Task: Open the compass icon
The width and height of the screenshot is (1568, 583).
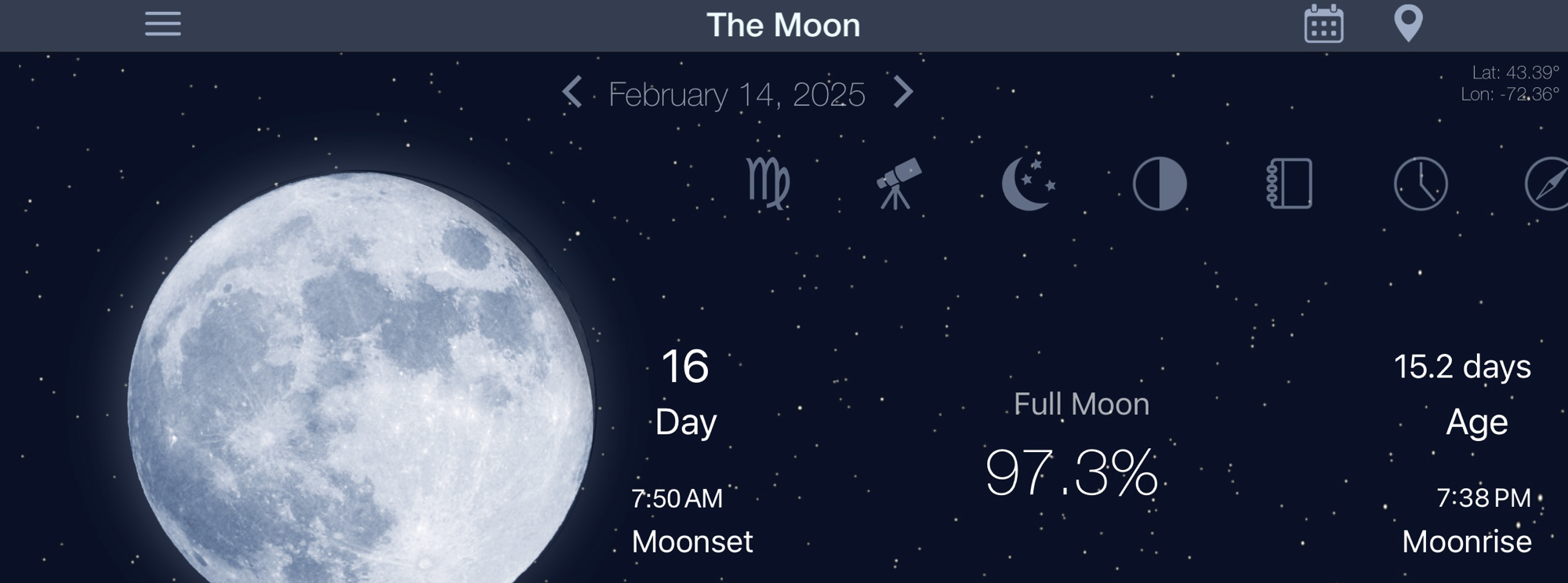Action: (1548, 184)
